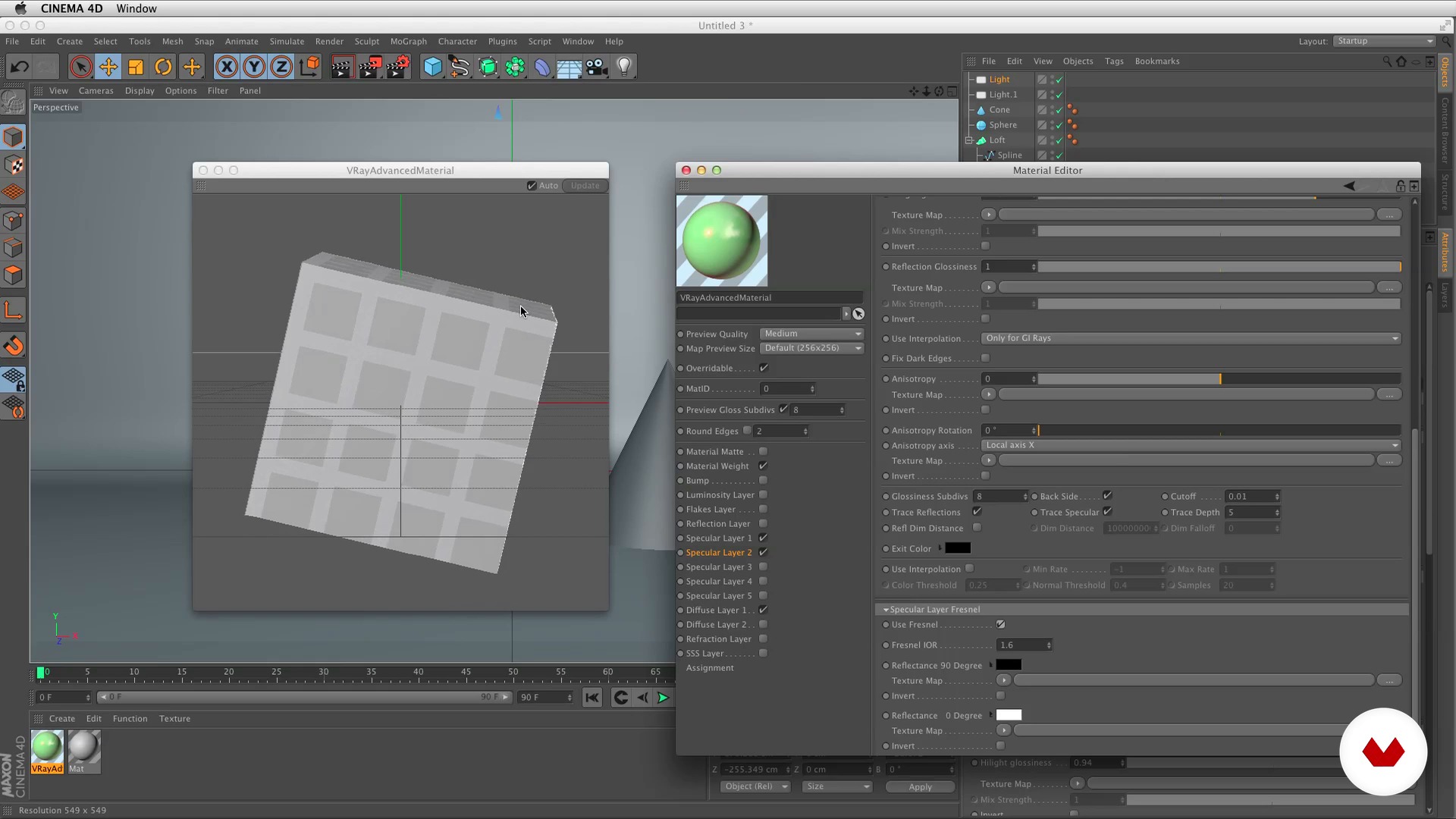1456x819 pixels.
Task: Click the coordinate system cube icon
Action: tap(309, 67)
